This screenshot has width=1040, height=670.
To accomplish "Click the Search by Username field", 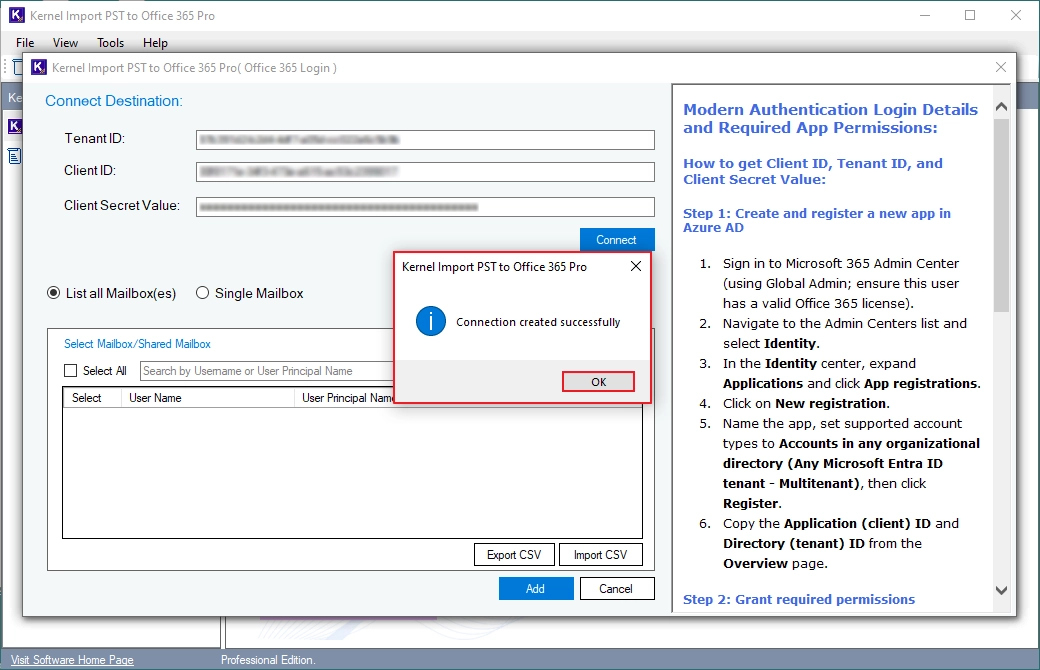I will (x=267, y=371).
